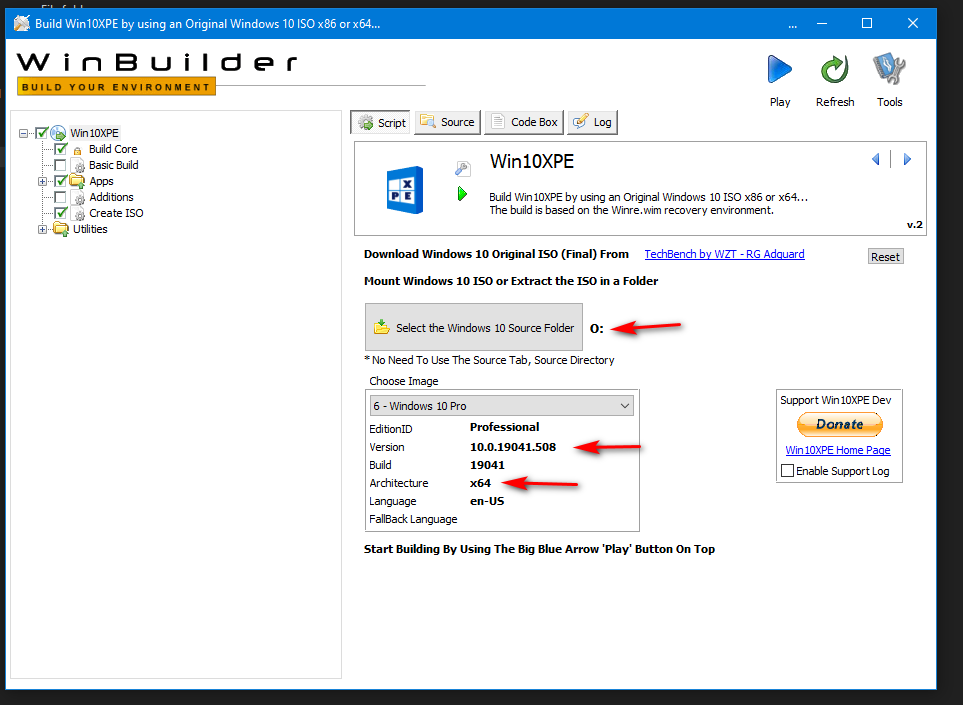Select Build Core in the tree
This screenshot has width=963, height=705.
tap(113, 149)
